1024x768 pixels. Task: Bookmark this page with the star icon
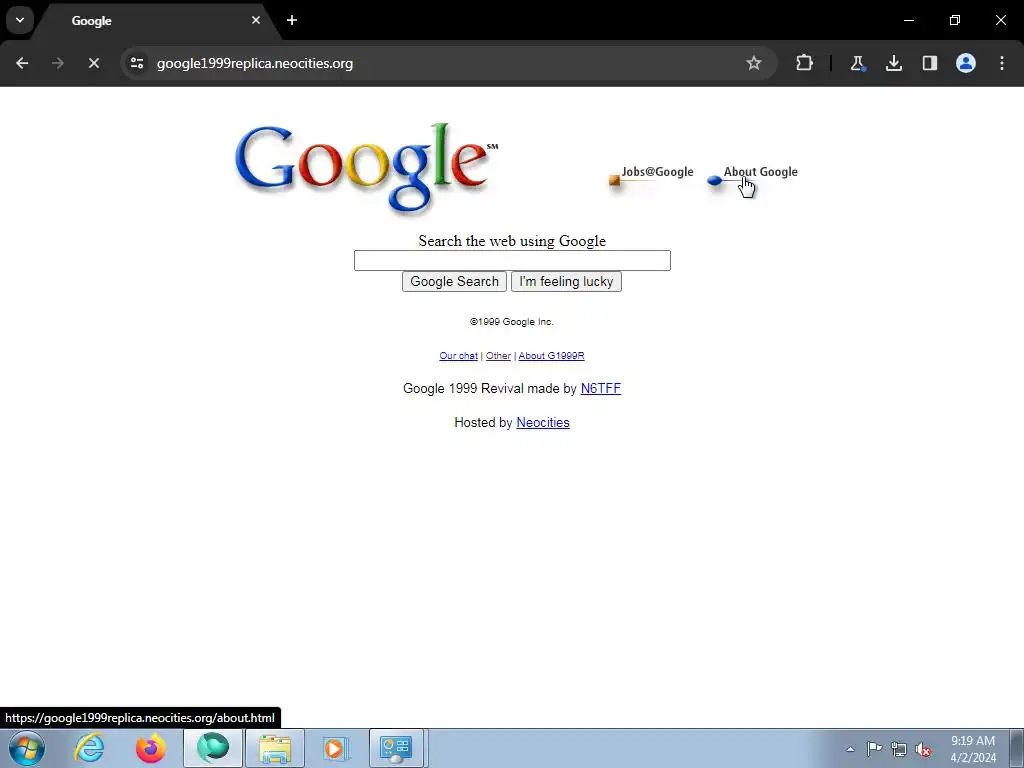coord(754,63)
